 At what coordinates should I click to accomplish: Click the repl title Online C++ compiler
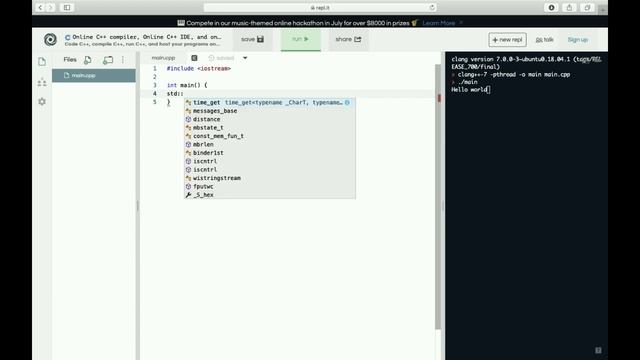click(147, 37)
